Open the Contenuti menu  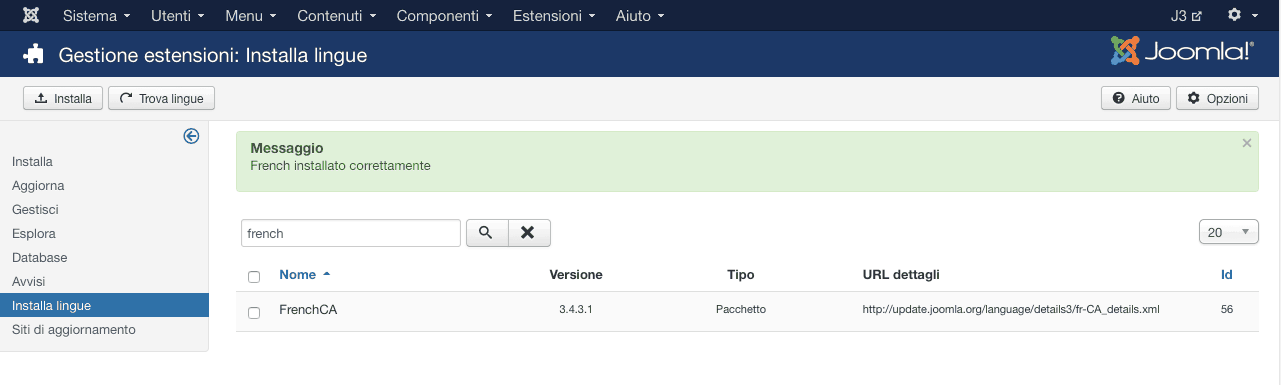[336, 16]
